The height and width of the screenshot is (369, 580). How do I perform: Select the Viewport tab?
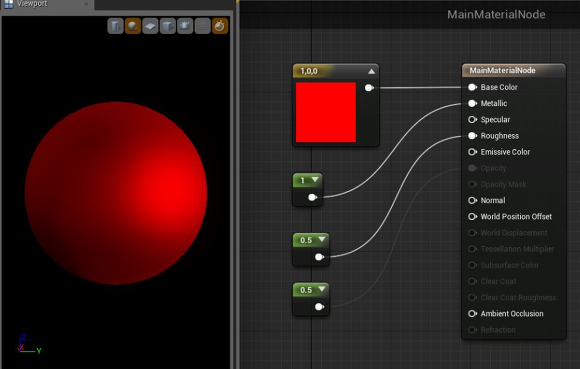pyautogui.click(x=46, y=4)
